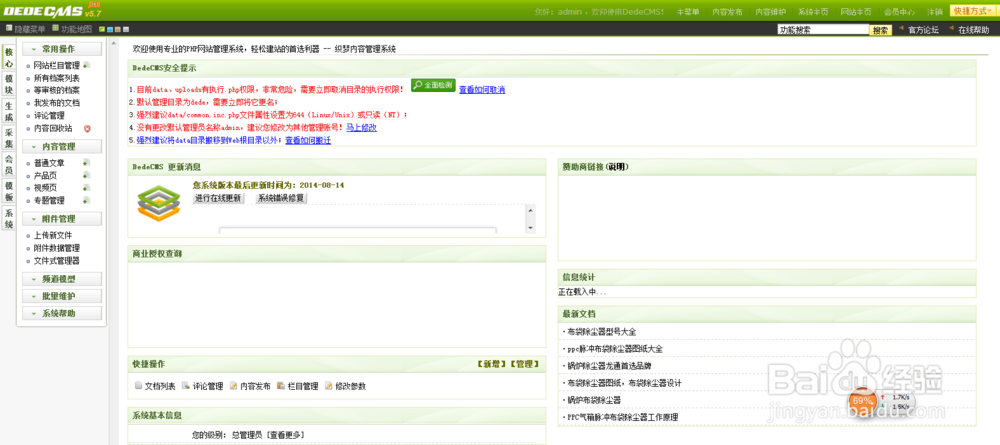The image size is (1000, 445).
Task: Open 主菜单 in the top navigation
Action: coord(688,12)
